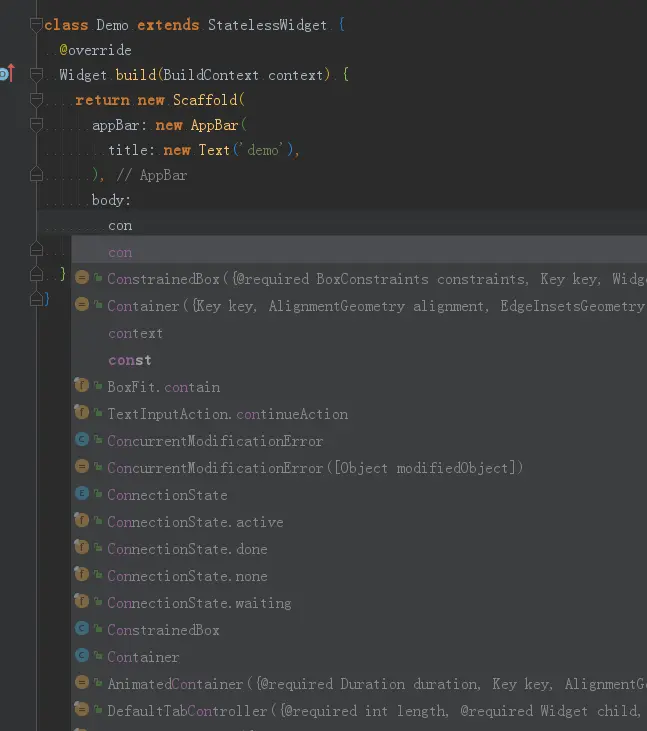
Task: Click field icon next to ConnectionState.active
Action: tap(82, 520)
